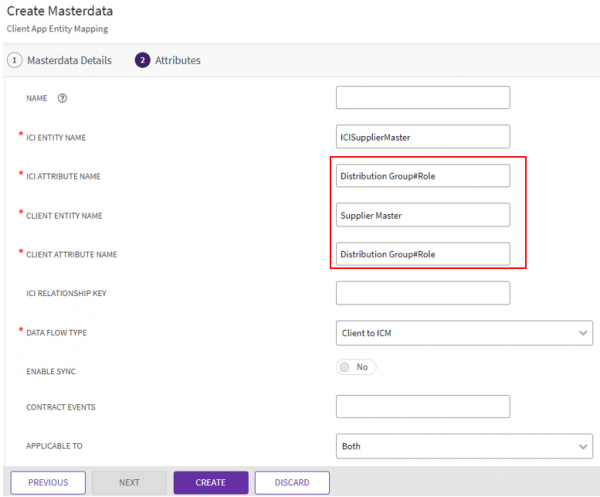
Task: Click the step 2 circle icon
Action: pos(142,60)
